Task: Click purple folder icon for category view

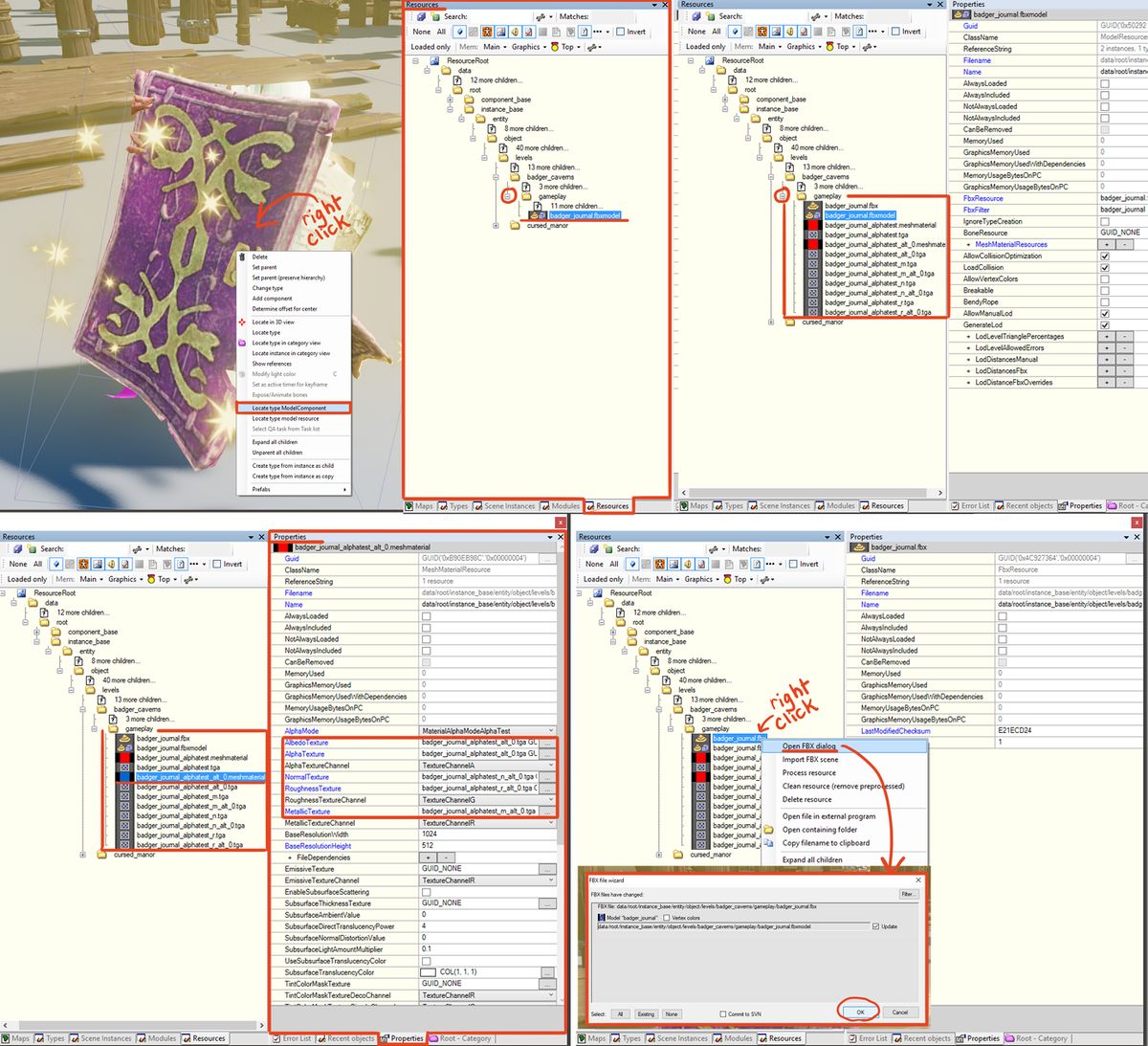Action: pos(242,343)
